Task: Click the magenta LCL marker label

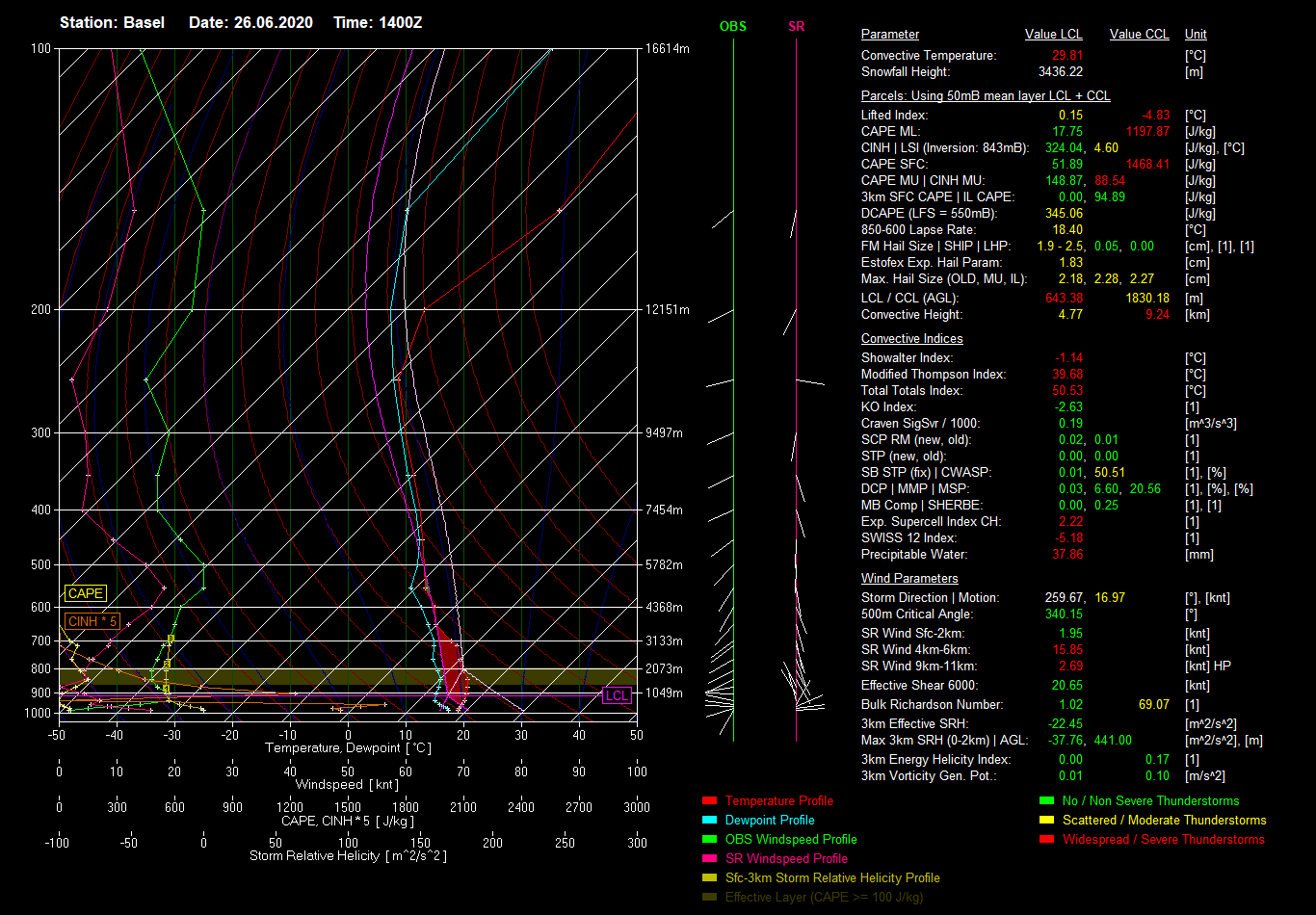Action: pyautogui.click(x=617, y=695)
